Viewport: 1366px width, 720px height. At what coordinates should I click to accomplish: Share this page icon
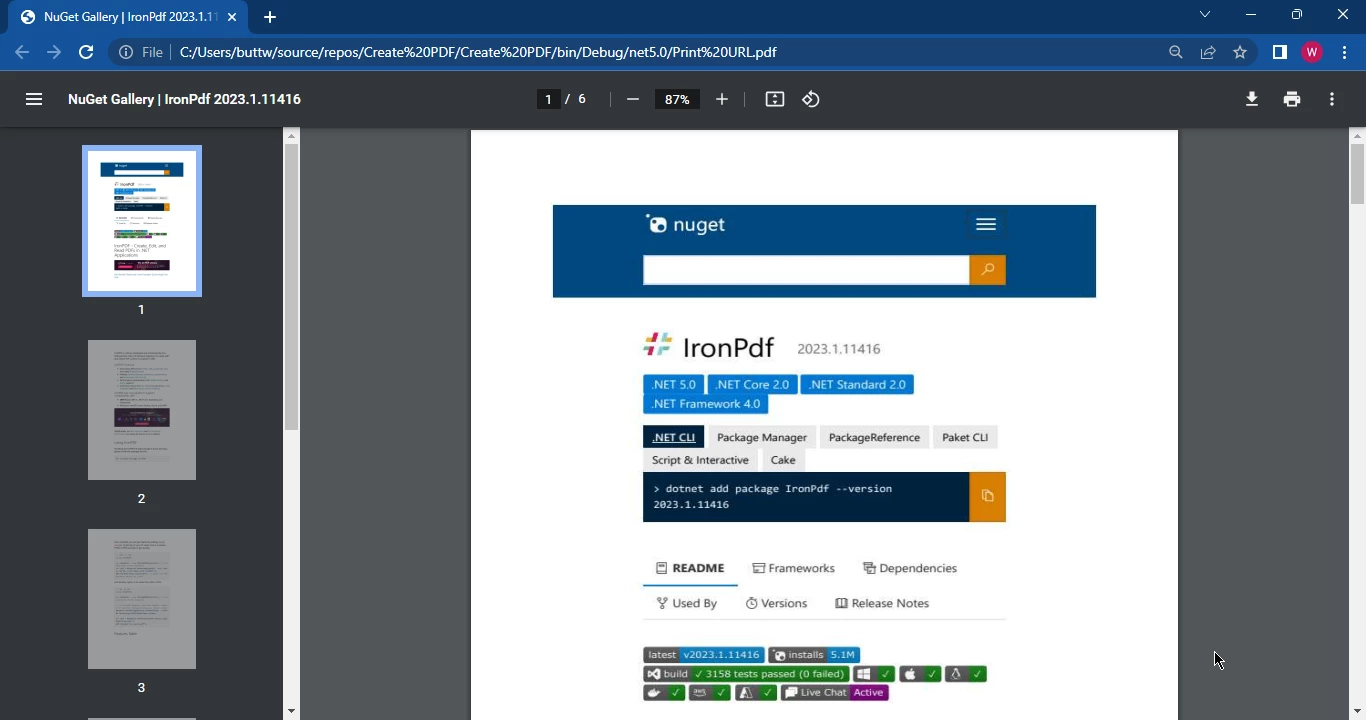point(1208,52)
